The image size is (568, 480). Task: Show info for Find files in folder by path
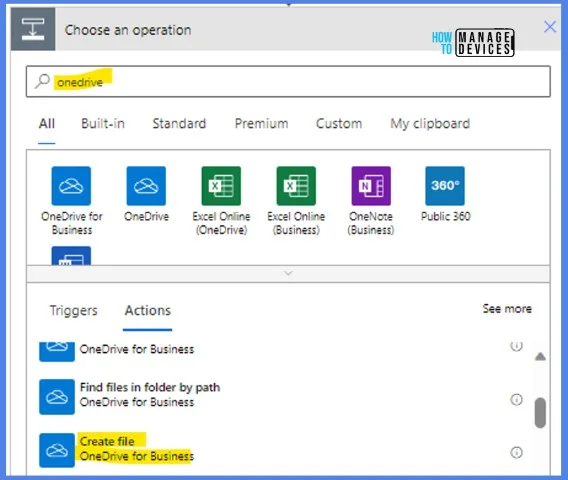[x=516, y=400]
